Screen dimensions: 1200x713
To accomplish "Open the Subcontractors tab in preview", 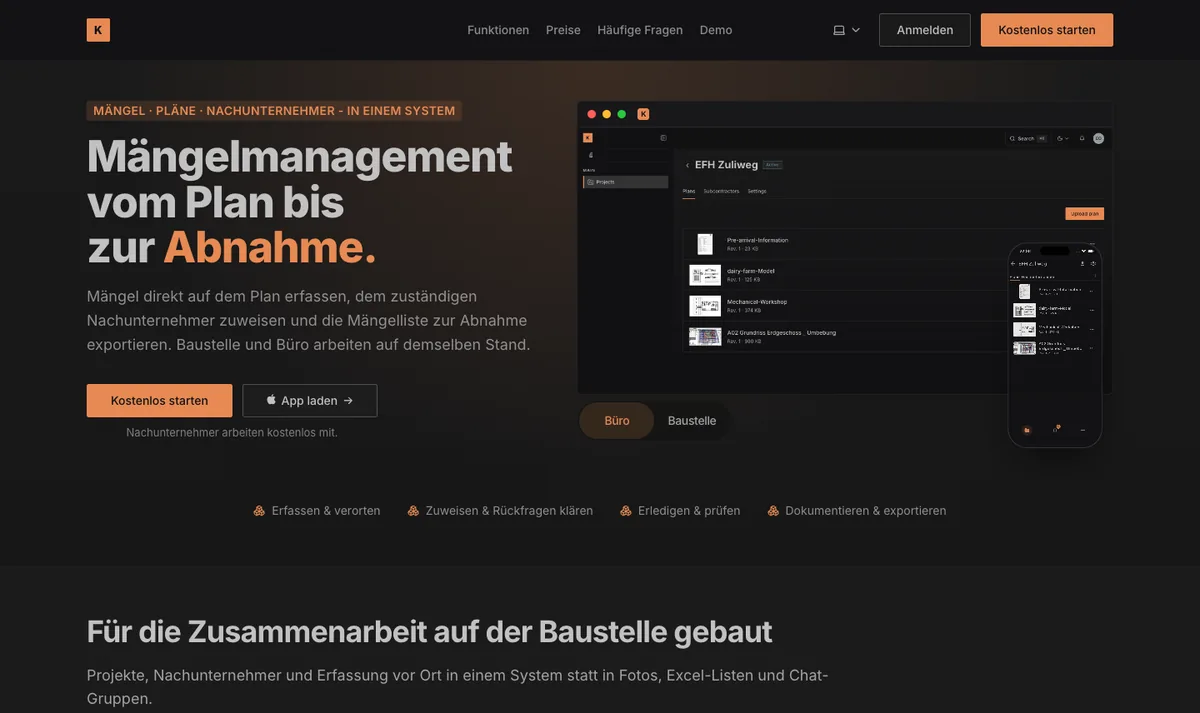I will pos(721,191).
